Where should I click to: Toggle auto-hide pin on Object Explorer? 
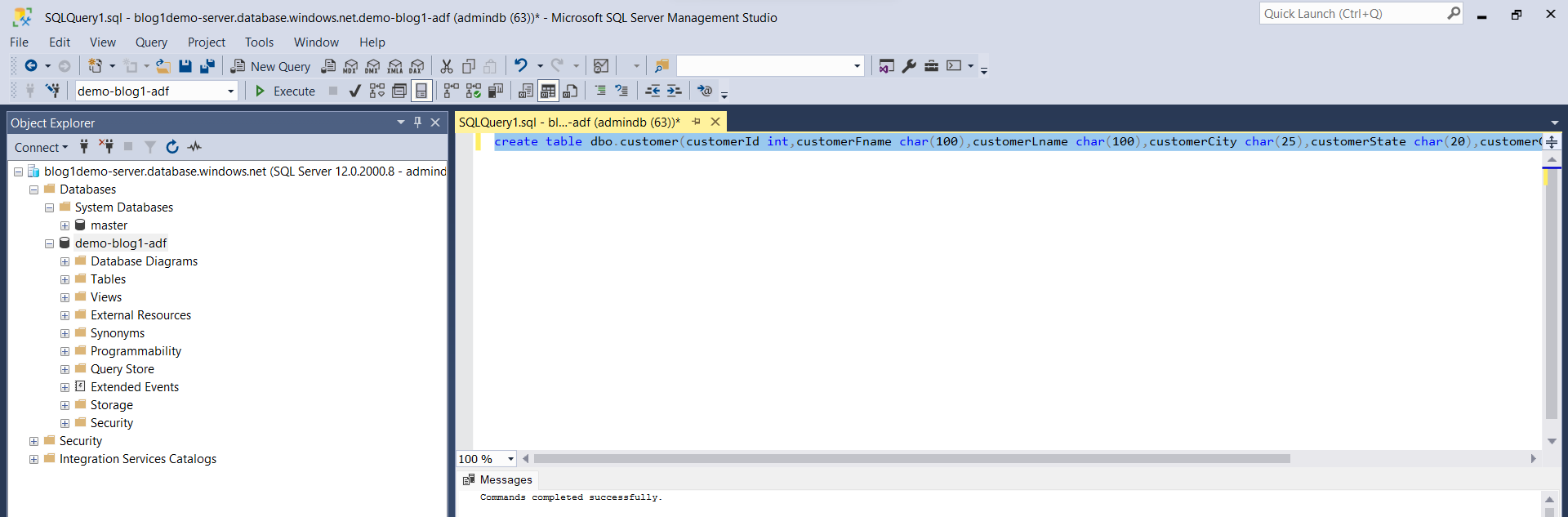(417, 123)
